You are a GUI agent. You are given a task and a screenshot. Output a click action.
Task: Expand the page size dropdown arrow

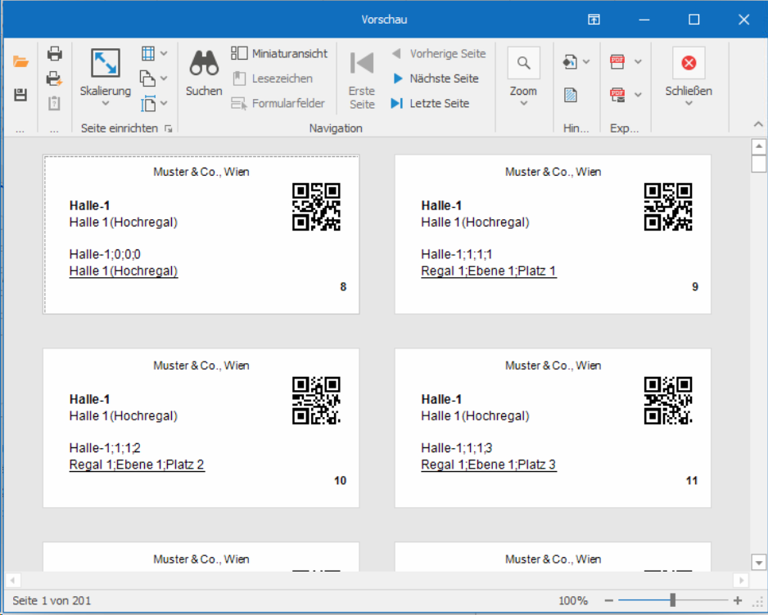pos(164,103)
